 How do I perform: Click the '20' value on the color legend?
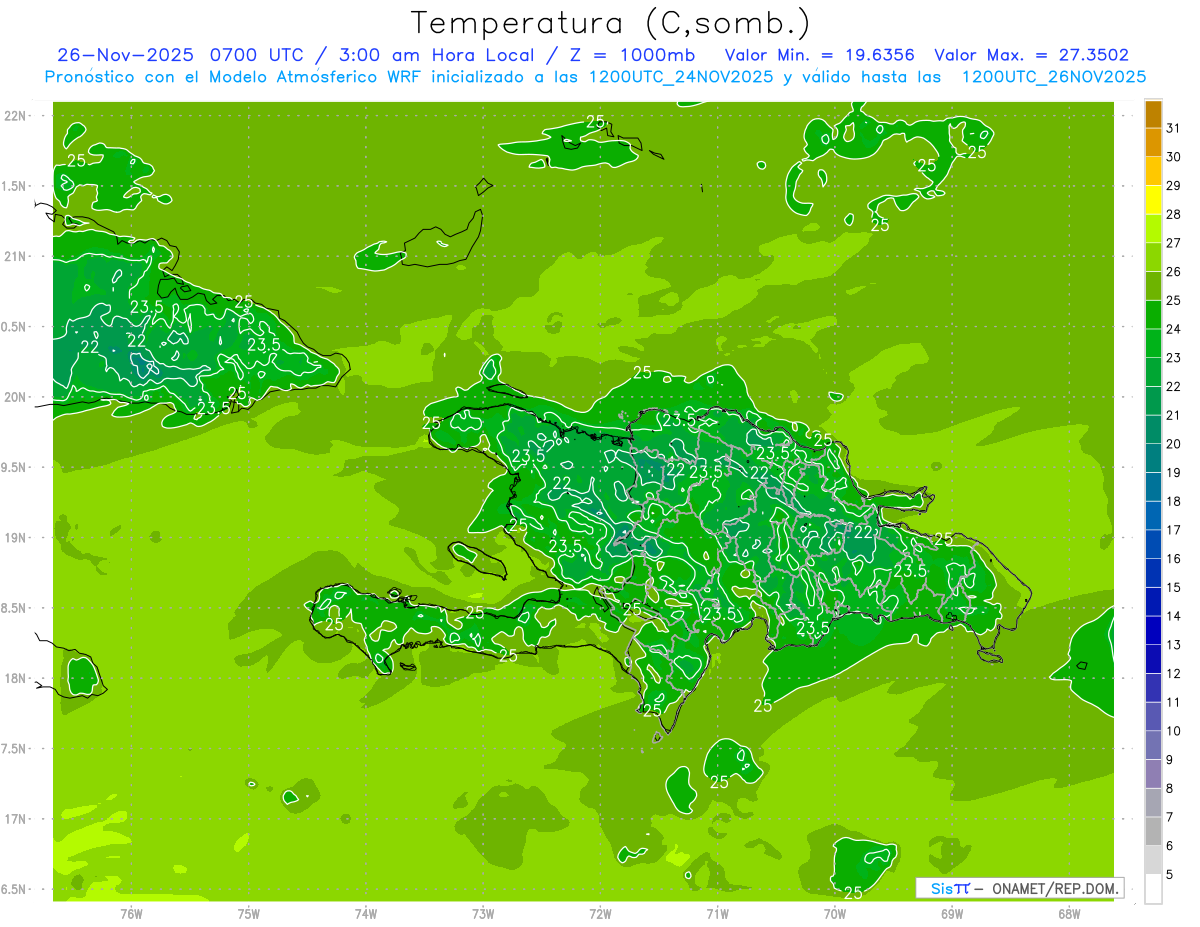coord(1174,444)
